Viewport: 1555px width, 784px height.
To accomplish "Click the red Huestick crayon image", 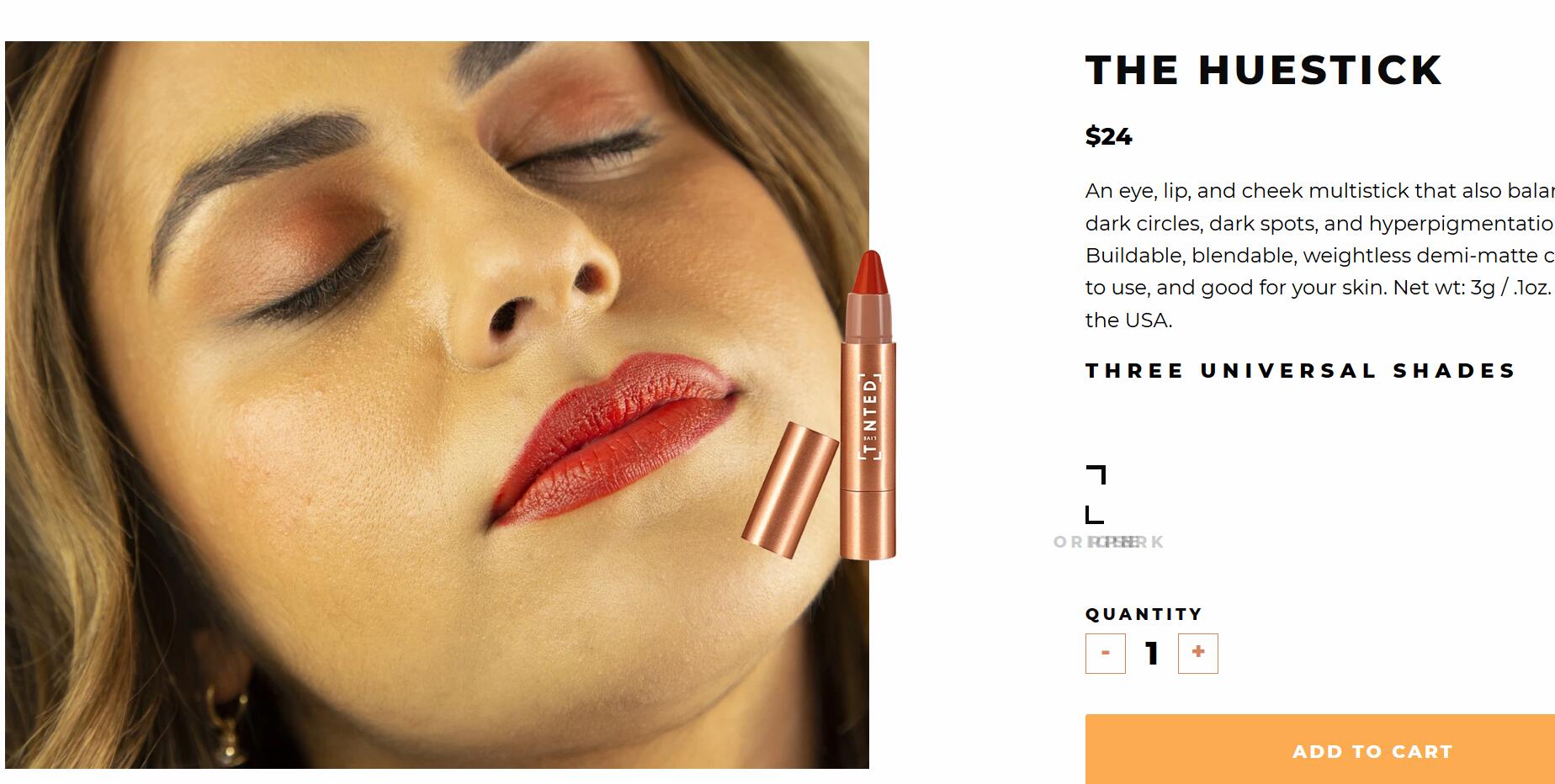I will tap(869, 405).
